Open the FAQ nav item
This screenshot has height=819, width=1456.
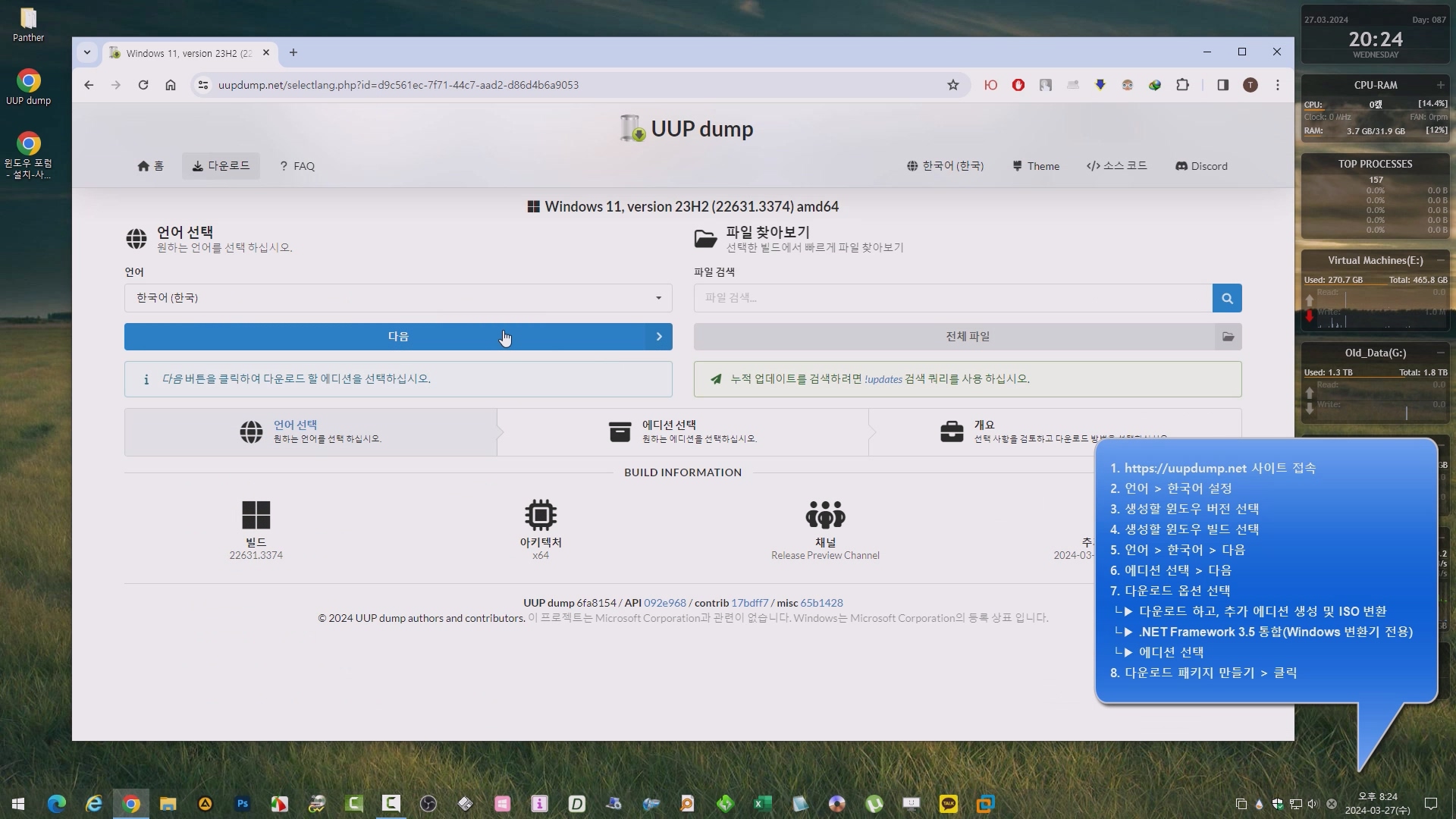point(297,166)
